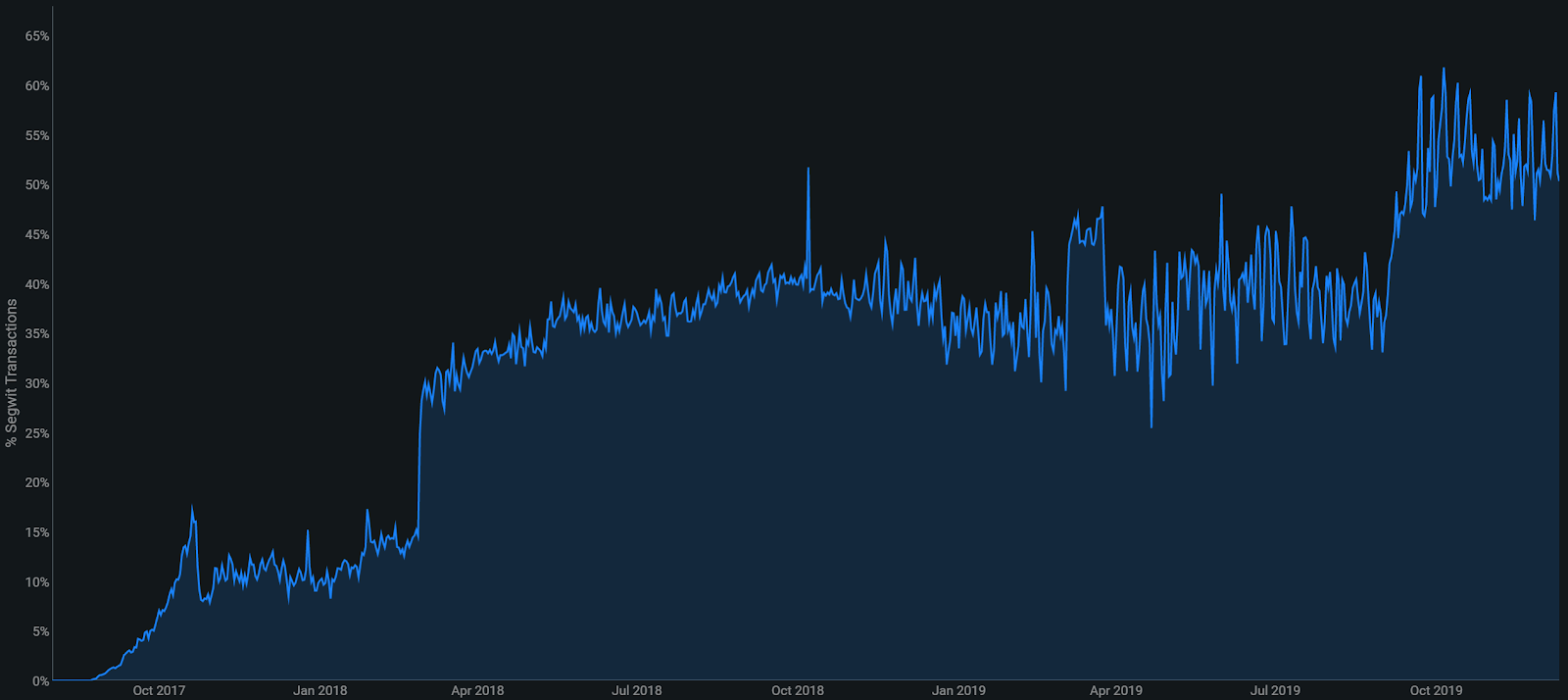Click the 45% y-axis label
1568x700 pixels.
(x=37, y=235)
